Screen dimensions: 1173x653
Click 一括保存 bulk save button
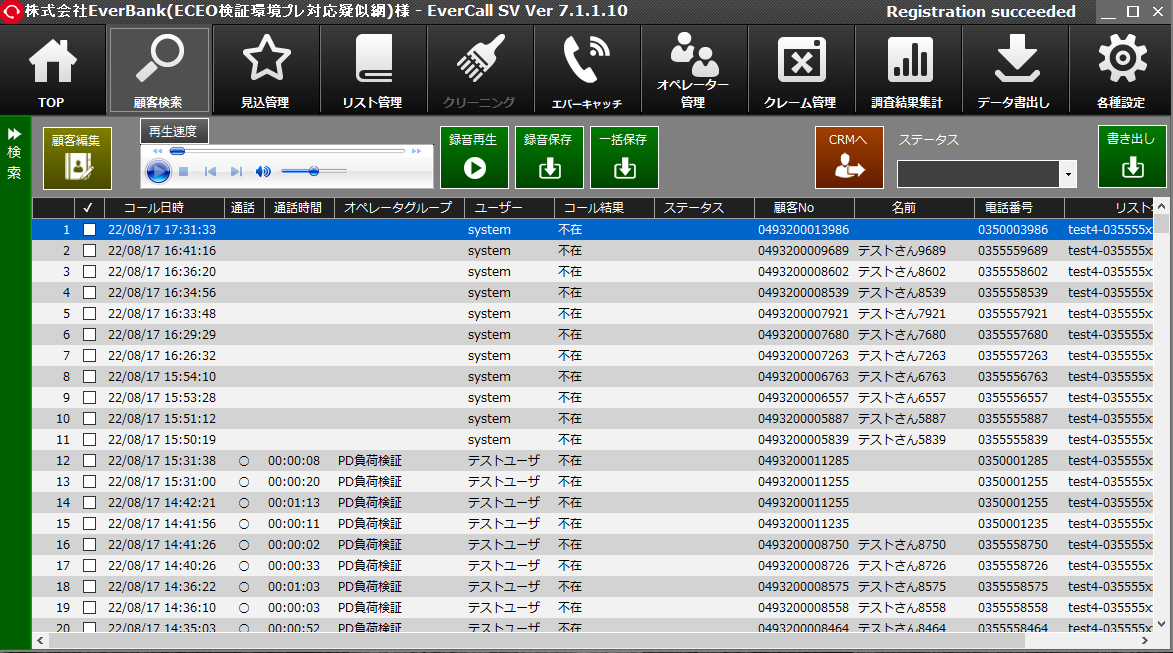coord(624,157)
